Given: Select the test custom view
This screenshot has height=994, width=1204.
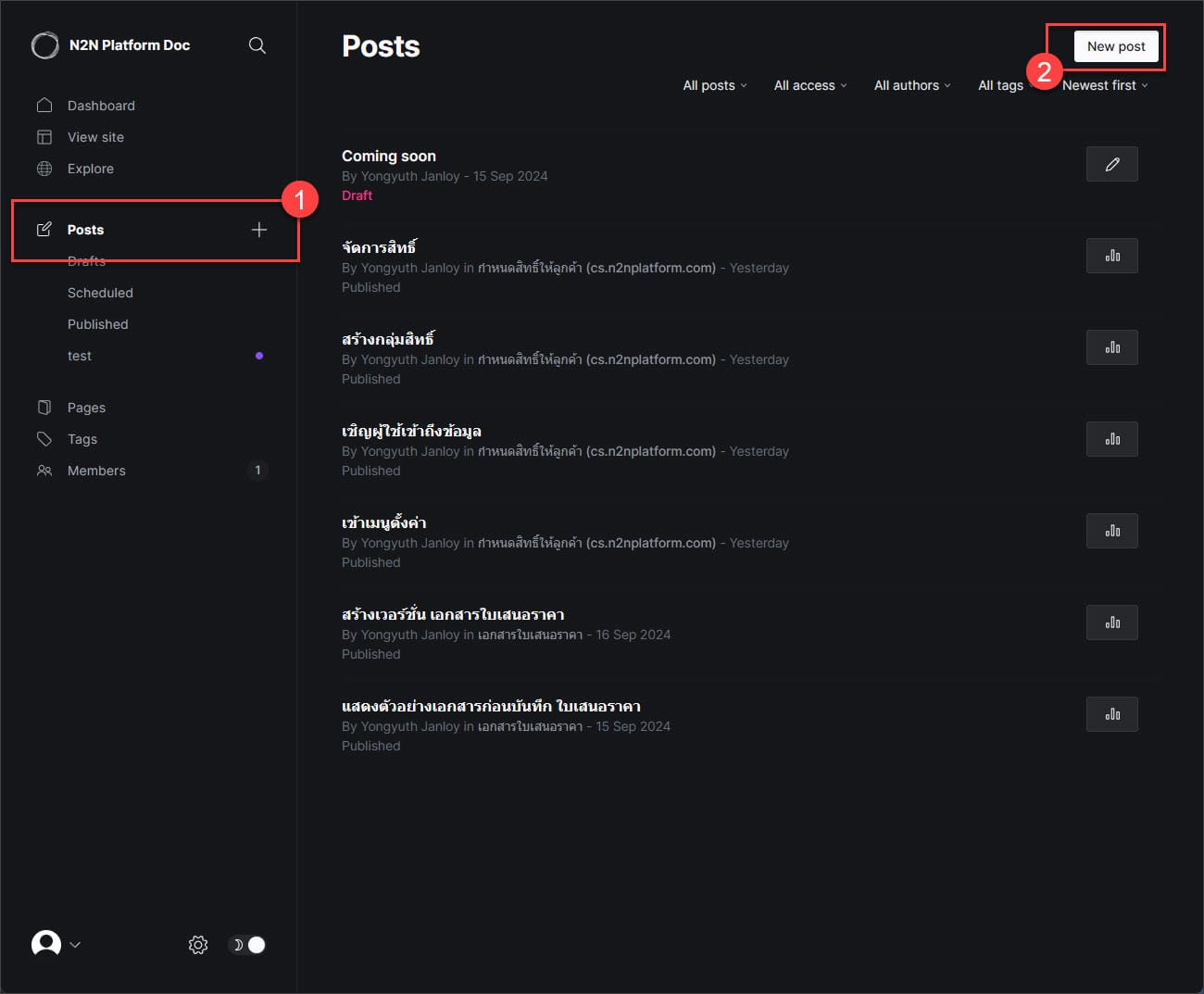Looking at the screenshot, I should [80, 356].
